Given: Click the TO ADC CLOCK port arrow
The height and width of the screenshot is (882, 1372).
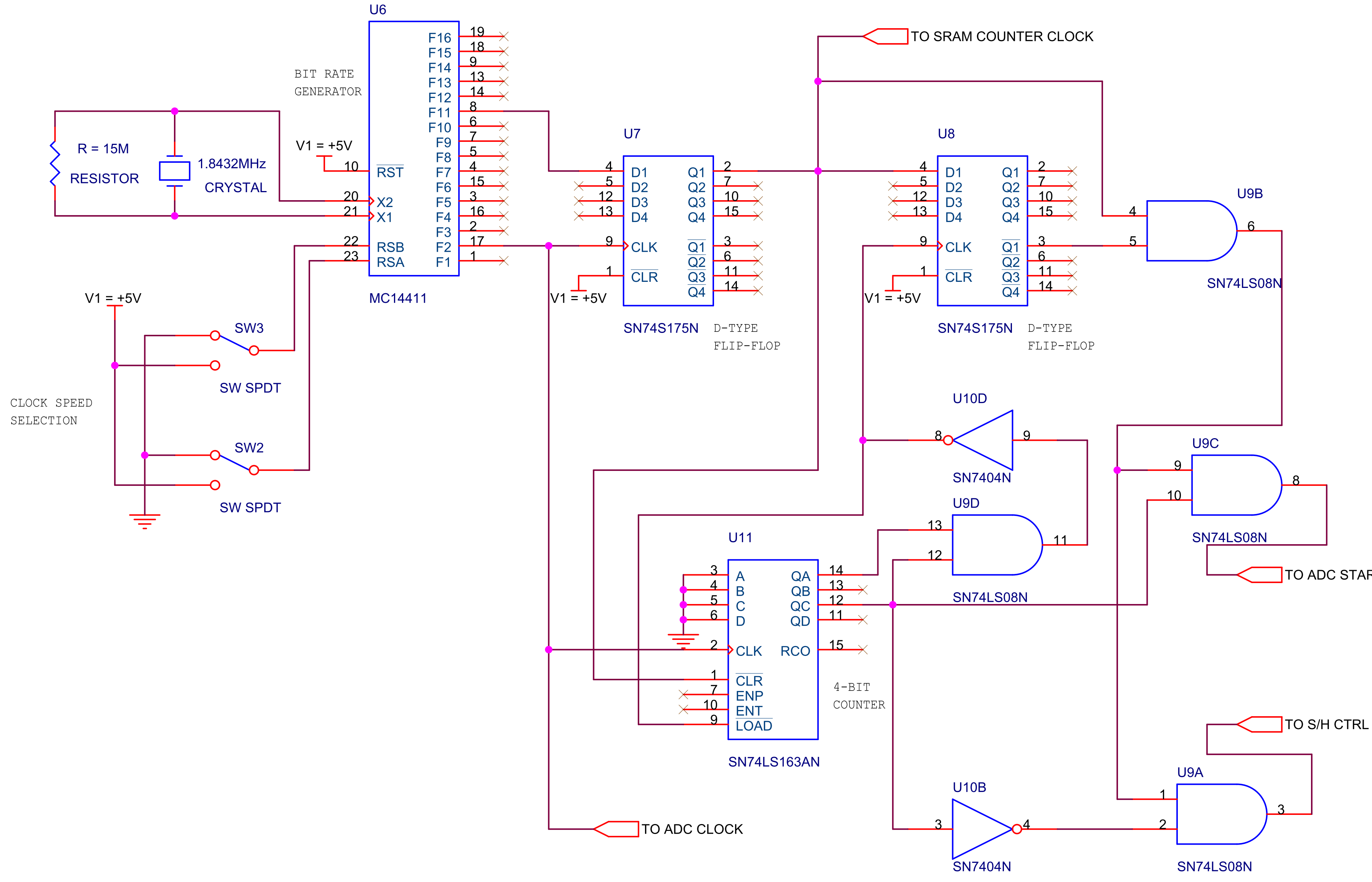Looking at the screenshot, I should [616, 829].
